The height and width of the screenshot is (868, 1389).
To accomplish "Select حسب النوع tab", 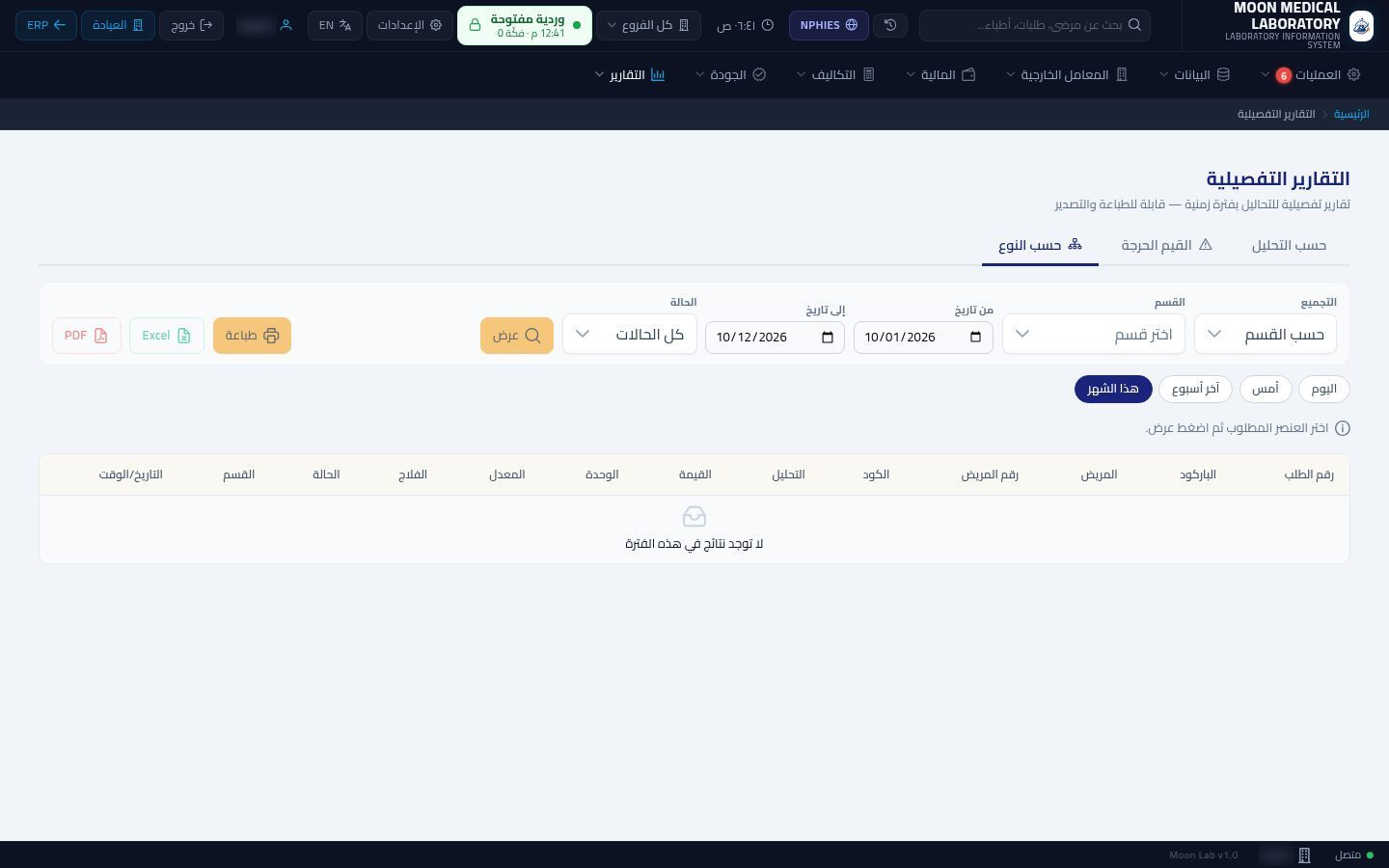I will 1040,246.
